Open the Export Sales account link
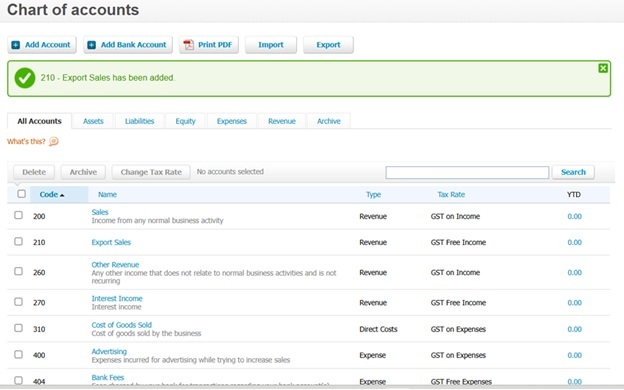Image resolution: width=624 pixels, height=390 pixels. (x=111, y=242)
